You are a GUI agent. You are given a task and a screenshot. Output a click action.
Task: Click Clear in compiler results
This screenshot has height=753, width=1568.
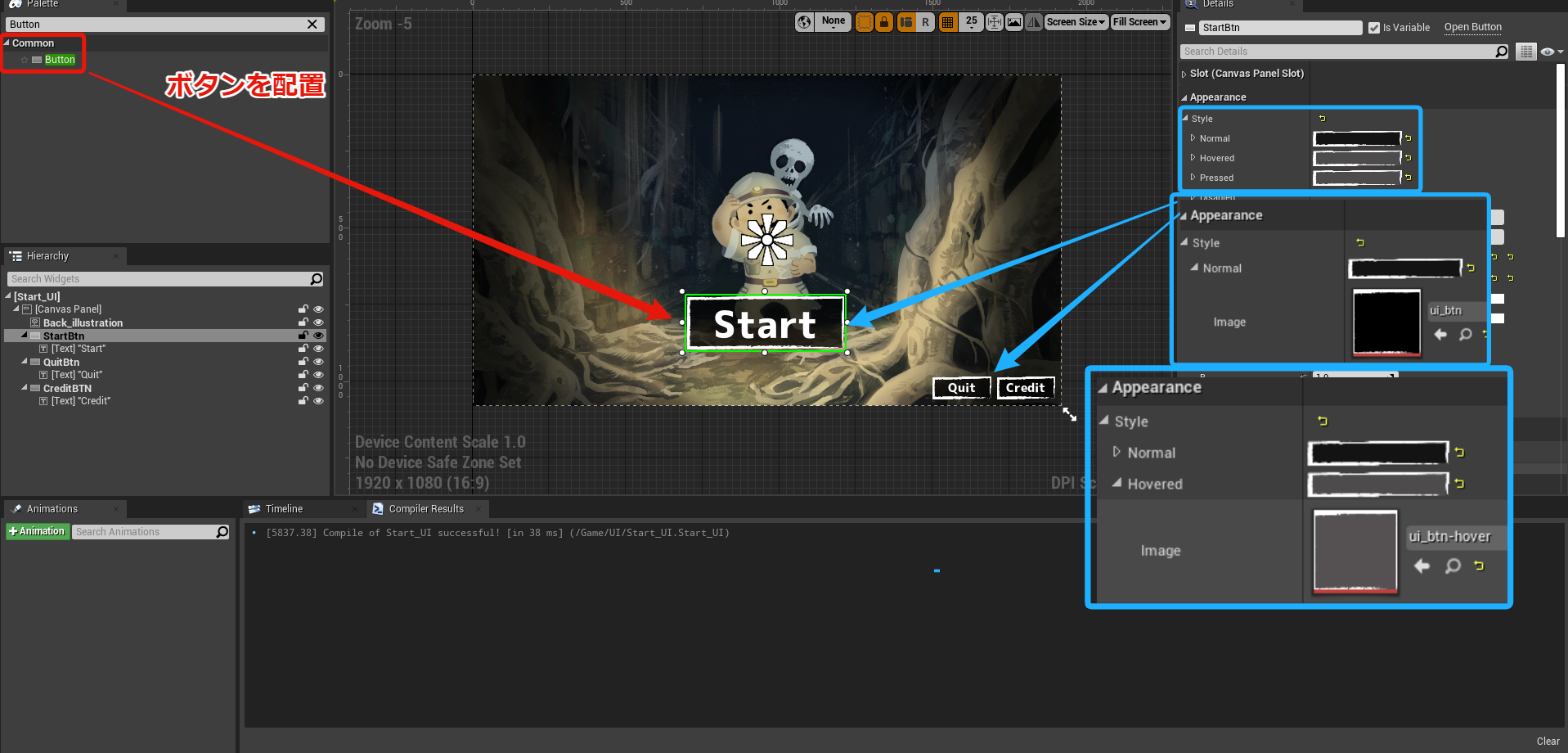[1548, 742]
